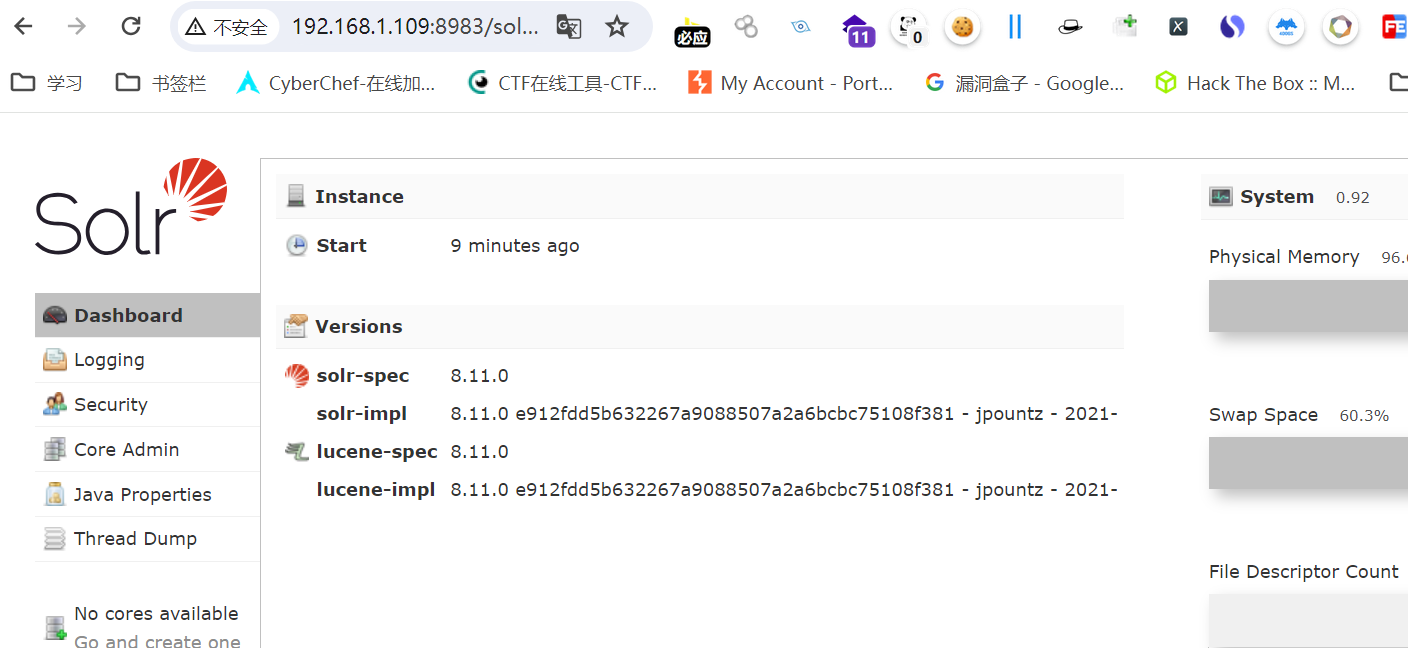This screenshot has width=1408, height=648.
Task: Click the '9 minutes ago' start time
Action: pyautogui.click(x=515, y=246)
